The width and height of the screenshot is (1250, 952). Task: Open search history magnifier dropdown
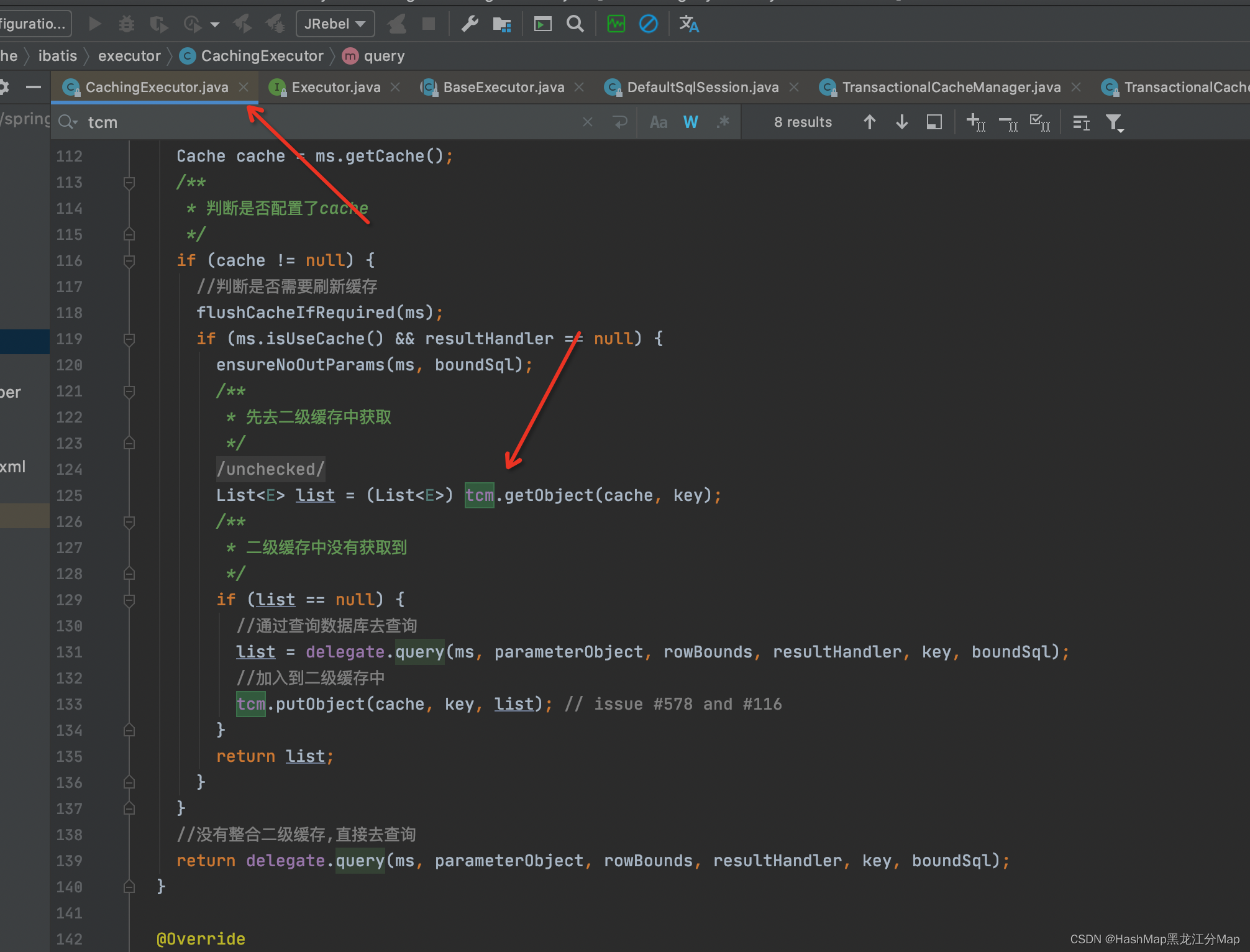68,122
